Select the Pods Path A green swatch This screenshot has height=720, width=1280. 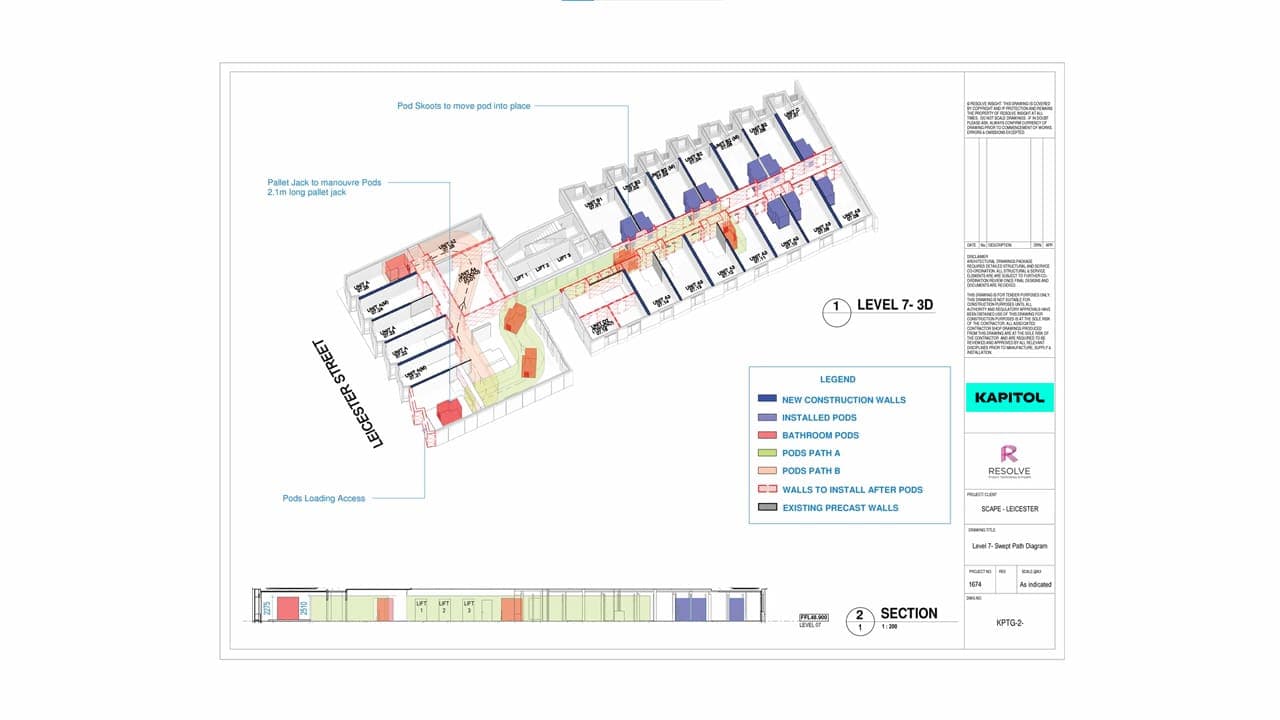[x=766, y=454]
